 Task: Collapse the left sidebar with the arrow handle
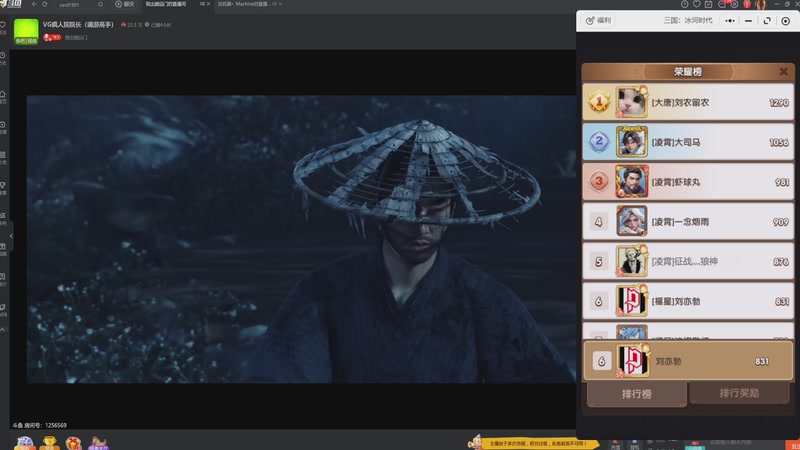[x=11, y=236]
